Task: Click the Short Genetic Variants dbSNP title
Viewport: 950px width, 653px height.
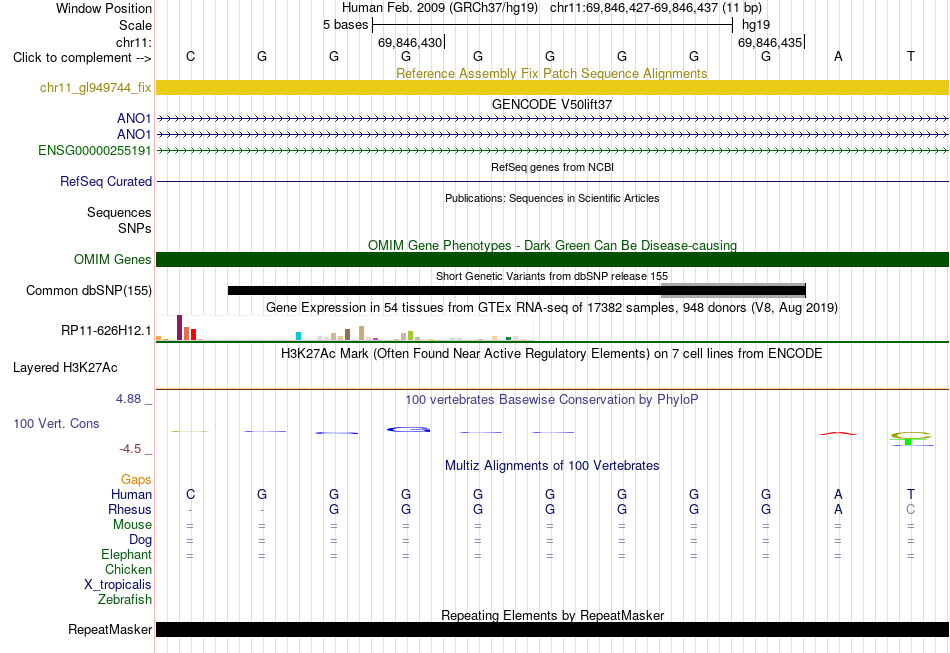Action: point(552,276)
